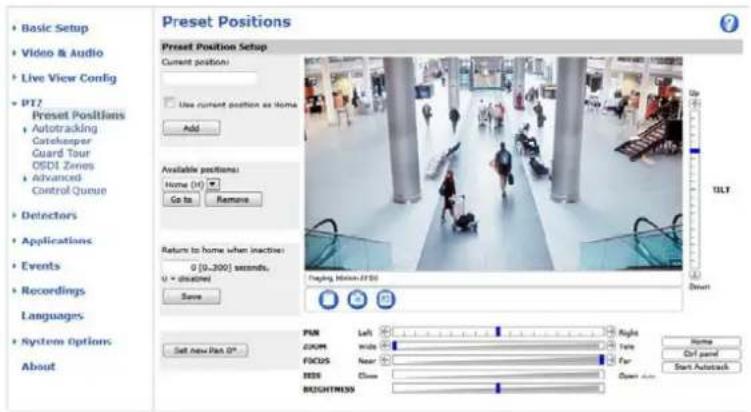The width and height of the screenshot is (751, 412).
Task: Expand the System Options menu
Action: pyautogui.click(x=66, y=342)
